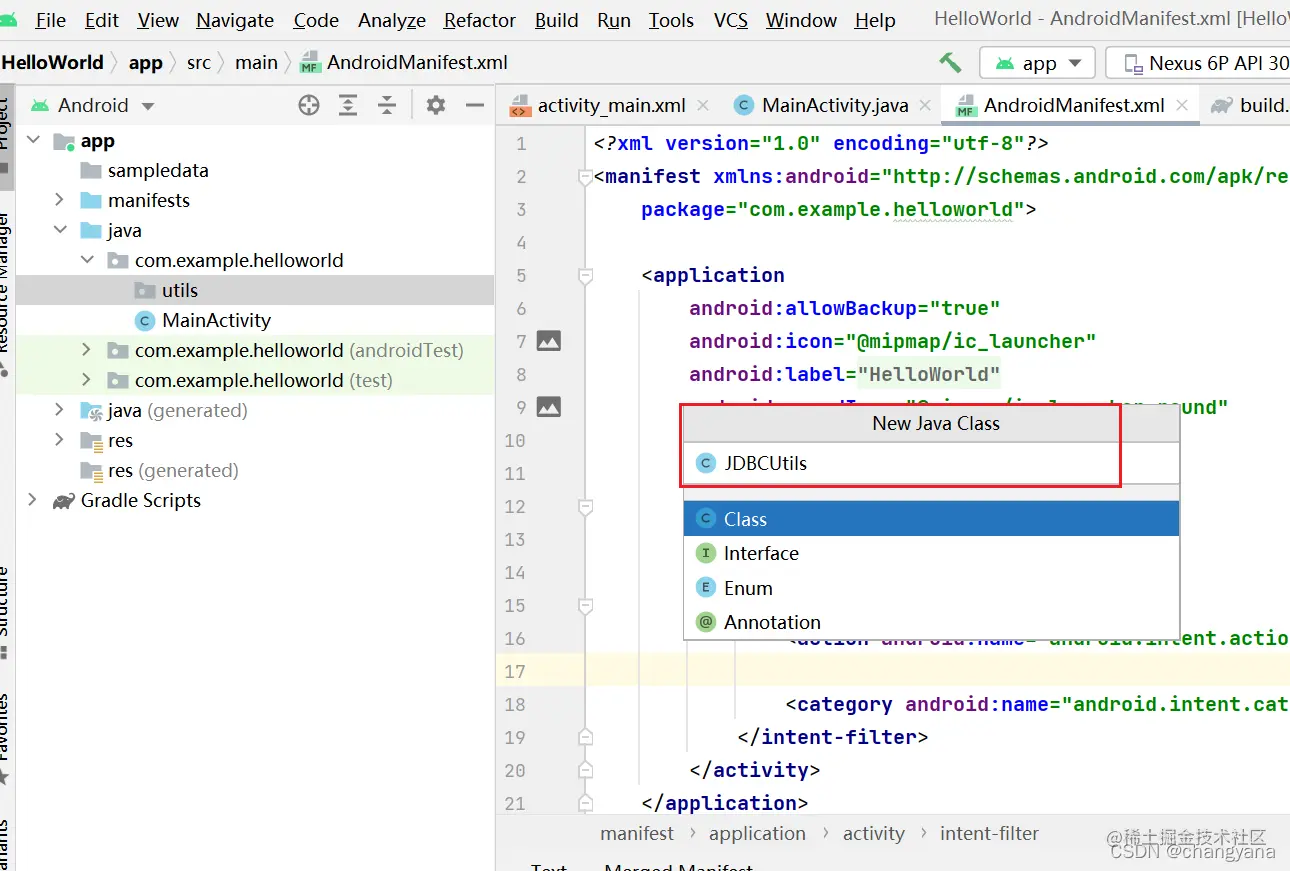Expand com.example.helloworld (test) package
The image size is (1290, 871).
(x=87, y=380)
